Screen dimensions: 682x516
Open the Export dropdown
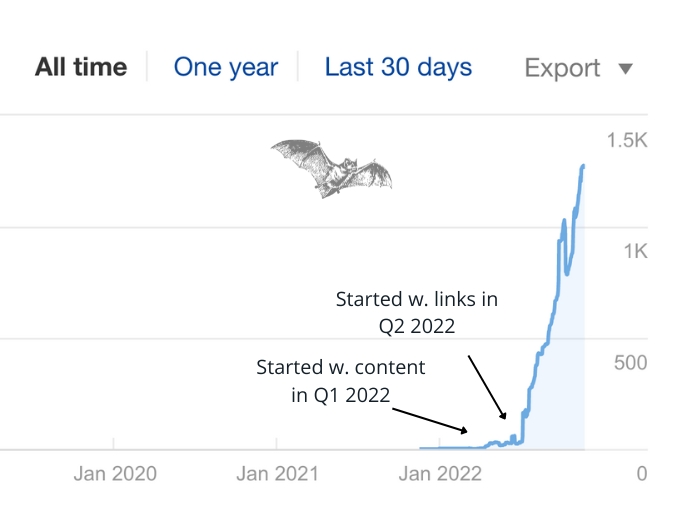[x=578, y=68]
